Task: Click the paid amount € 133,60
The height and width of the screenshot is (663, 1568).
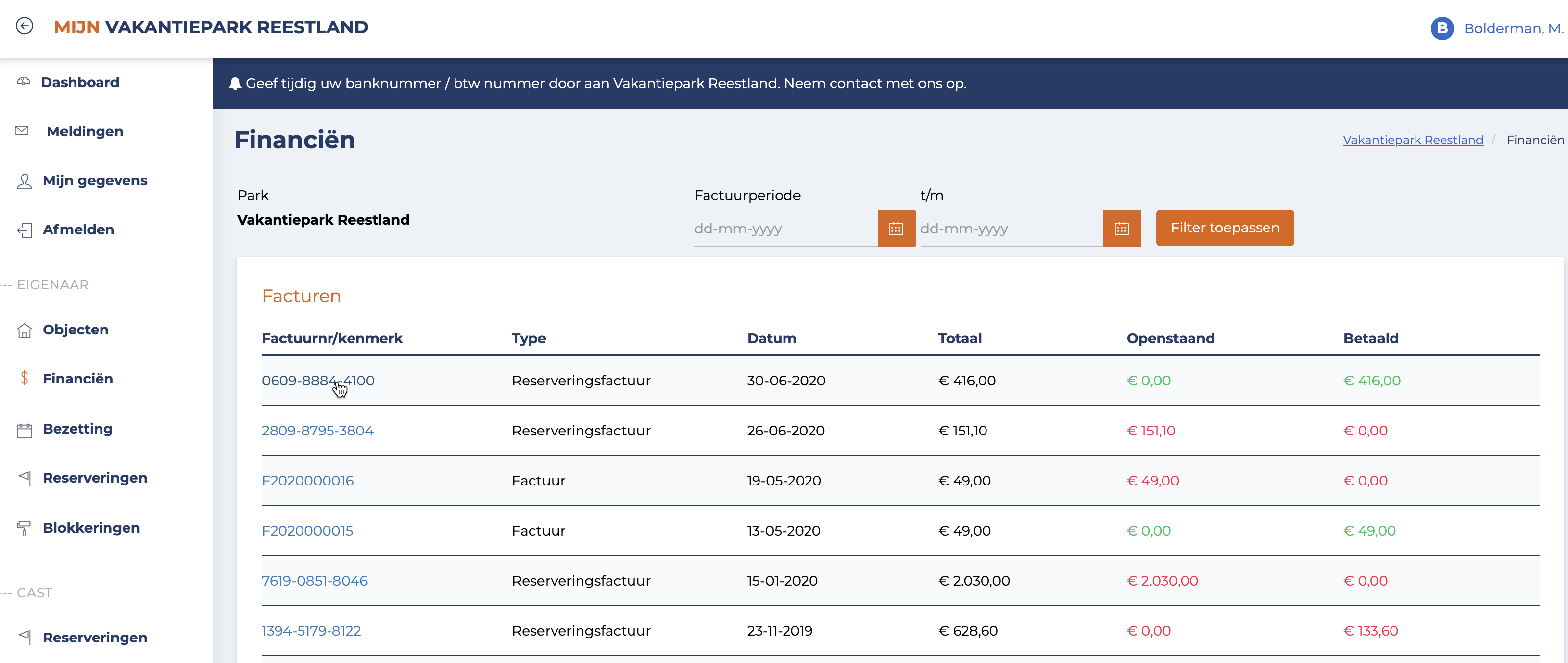Action: point(1370,630)
